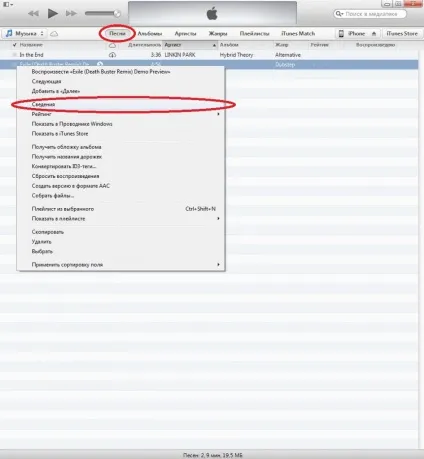The image size is (424, 459).
Task: Choose Следующая in the context menu
Action: [x=121, y=81]
